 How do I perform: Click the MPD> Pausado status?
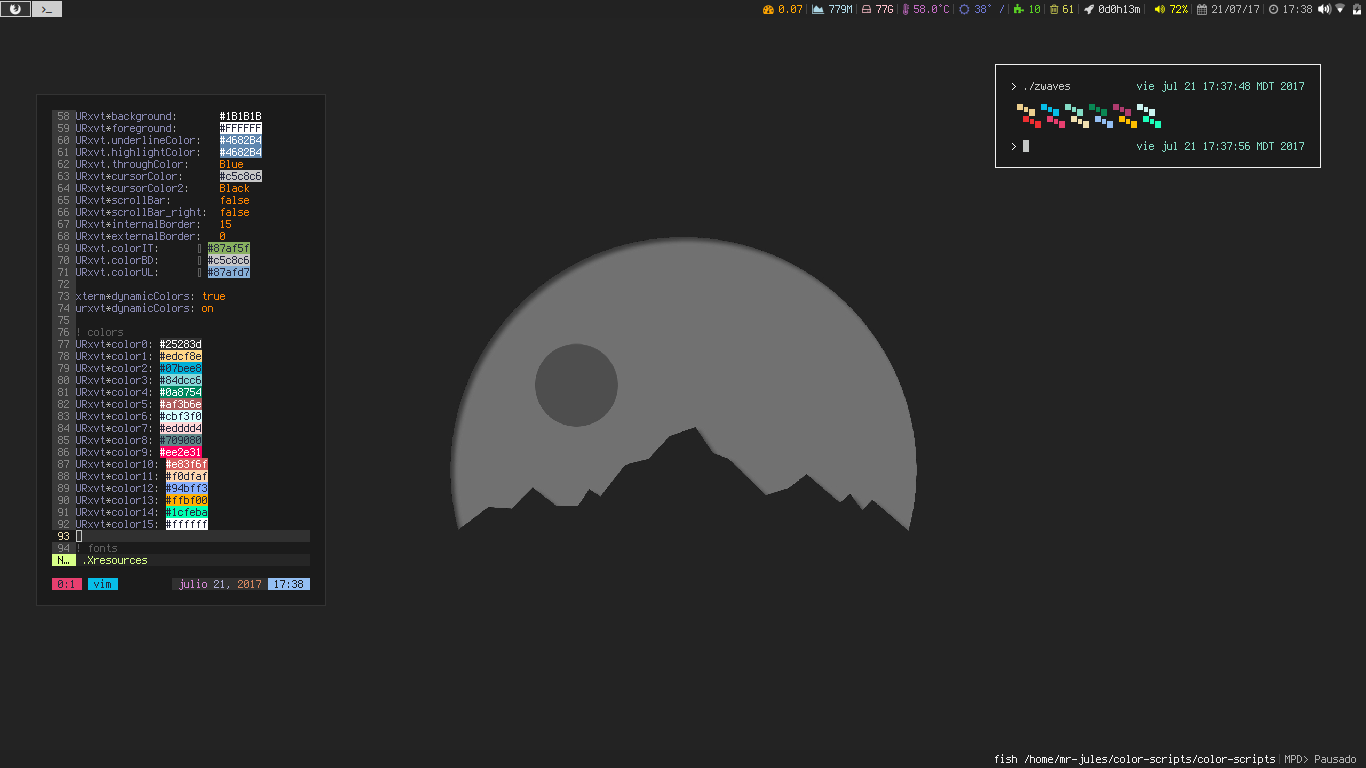(x=1320, y=760)
